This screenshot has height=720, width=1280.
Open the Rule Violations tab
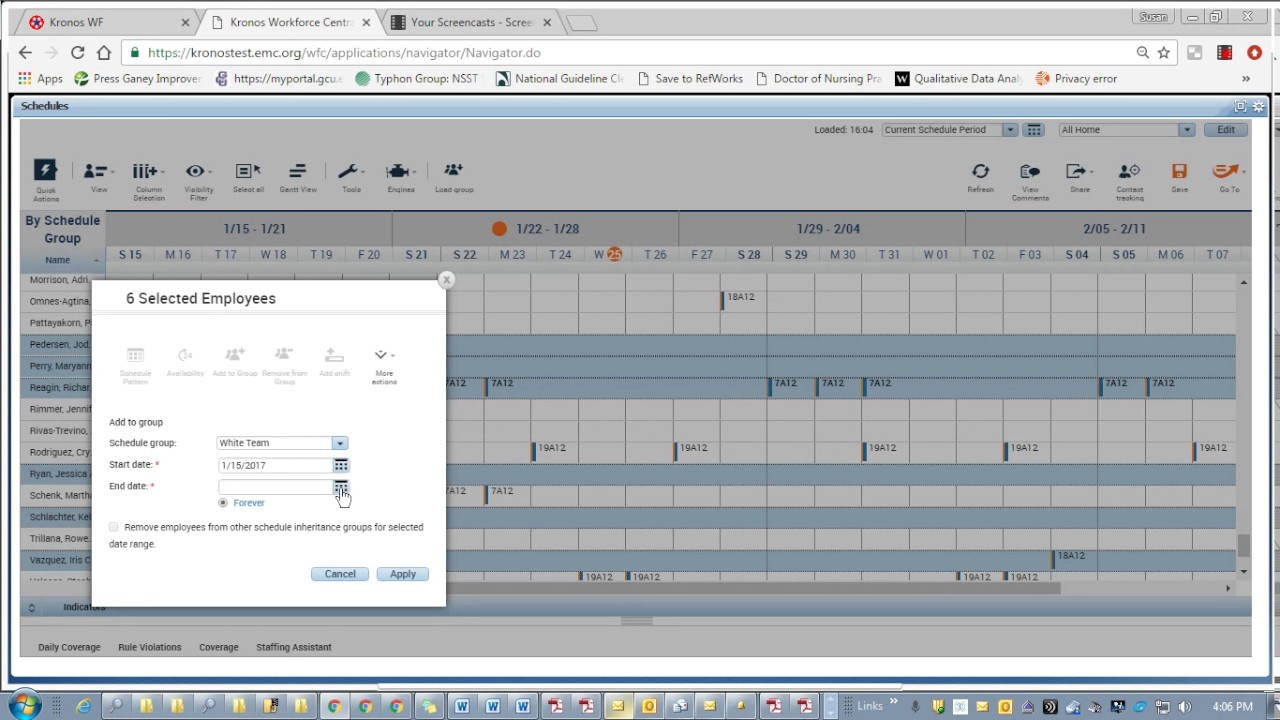[150, 647]
